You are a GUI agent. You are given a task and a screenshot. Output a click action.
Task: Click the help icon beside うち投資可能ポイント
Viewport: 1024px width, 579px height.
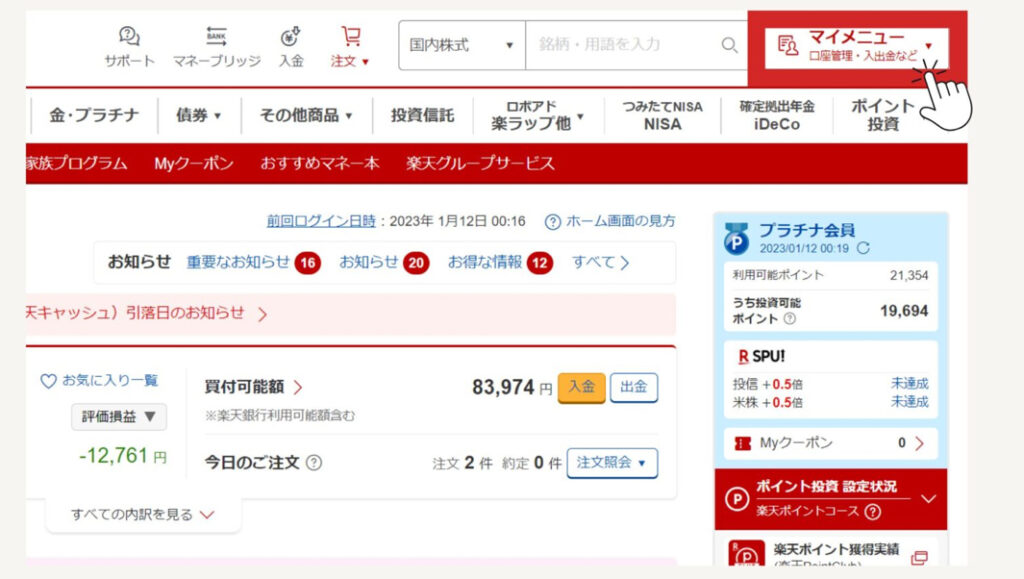(790, 319)
